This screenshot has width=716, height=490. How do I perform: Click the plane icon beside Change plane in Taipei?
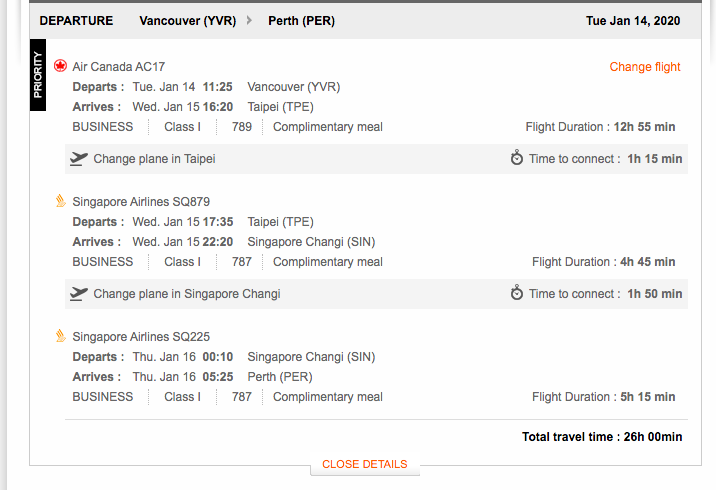[x=79, y=158]
